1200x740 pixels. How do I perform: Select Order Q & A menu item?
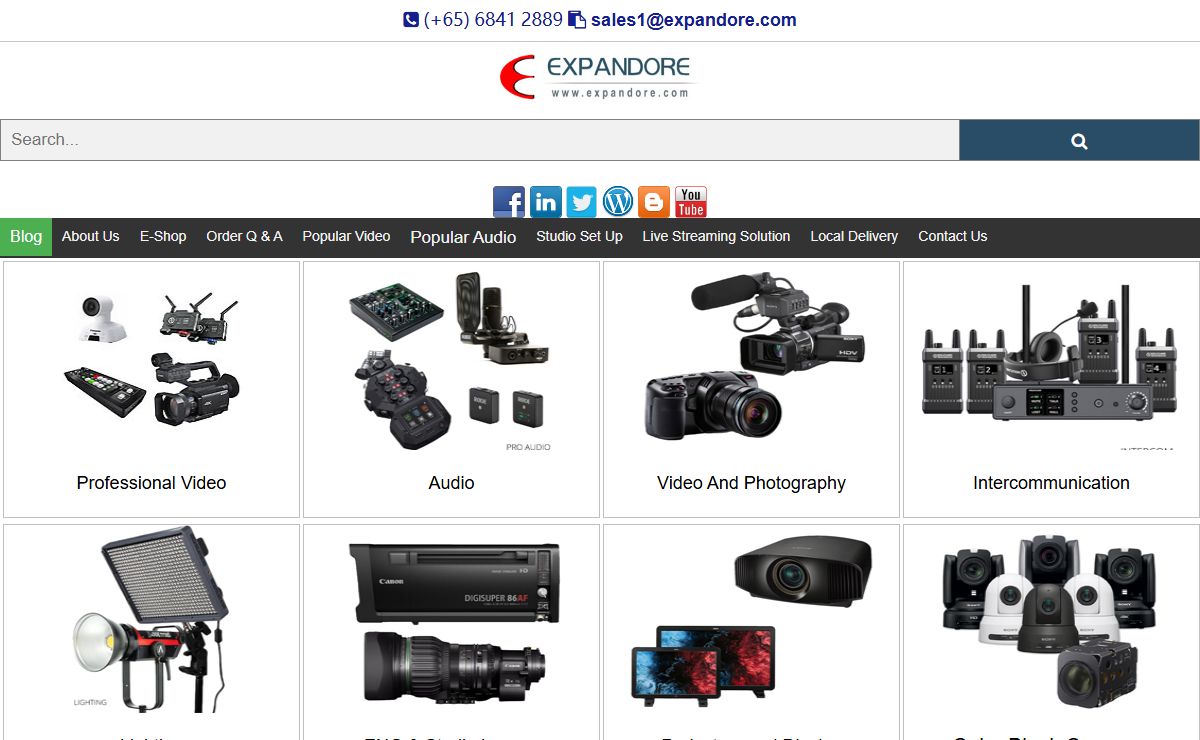click(244, 236)
